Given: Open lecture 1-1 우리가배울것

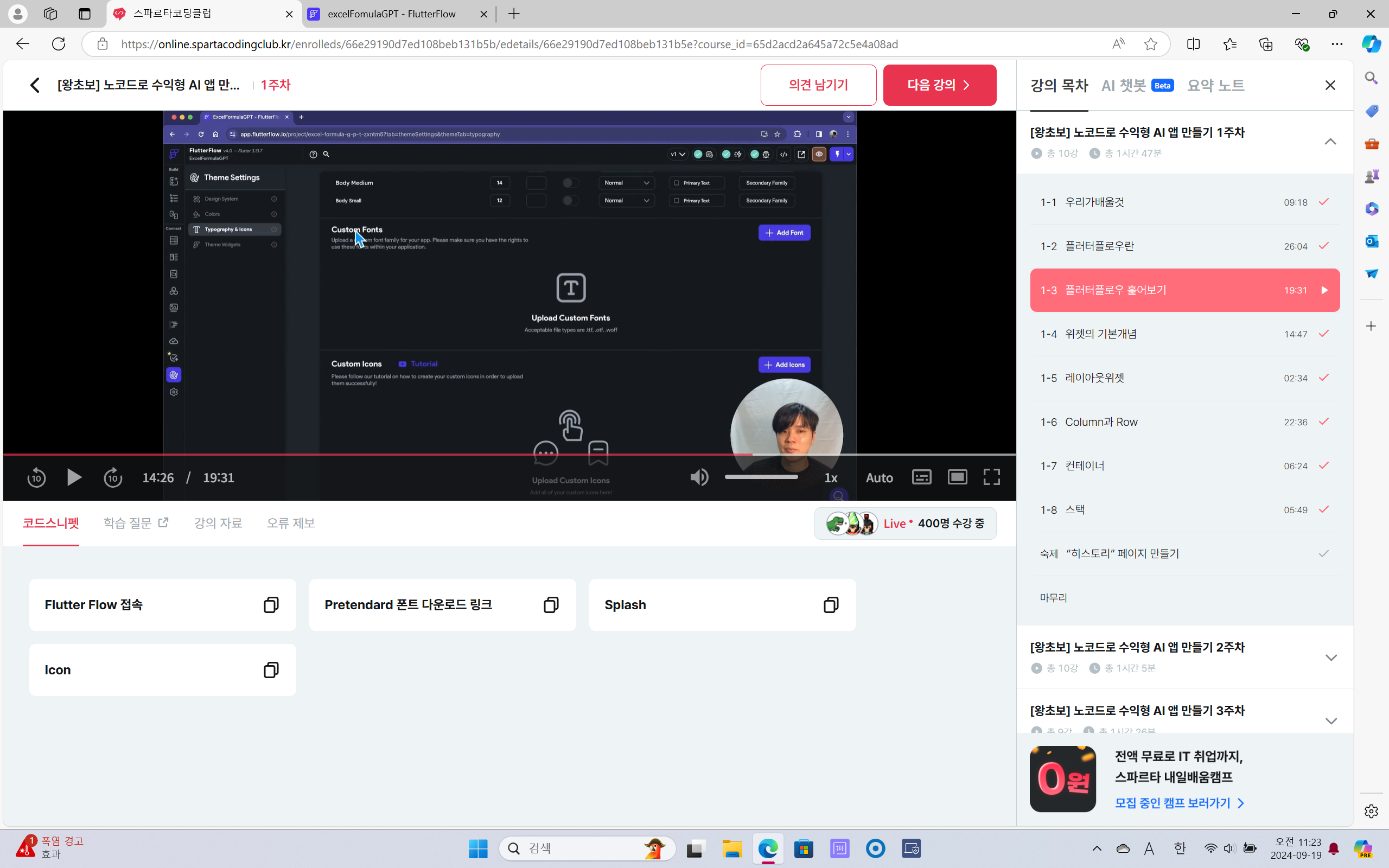Looking at the screenshot, I should (1184, 202).
